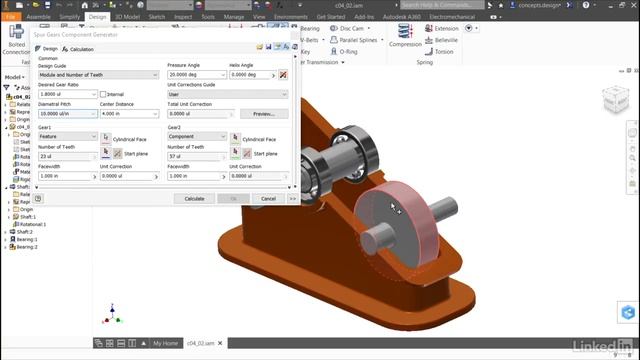Toggle helix direction button next to Helix Angle
Viewport: 640px width, 360px height.
[x=283, y=75]
